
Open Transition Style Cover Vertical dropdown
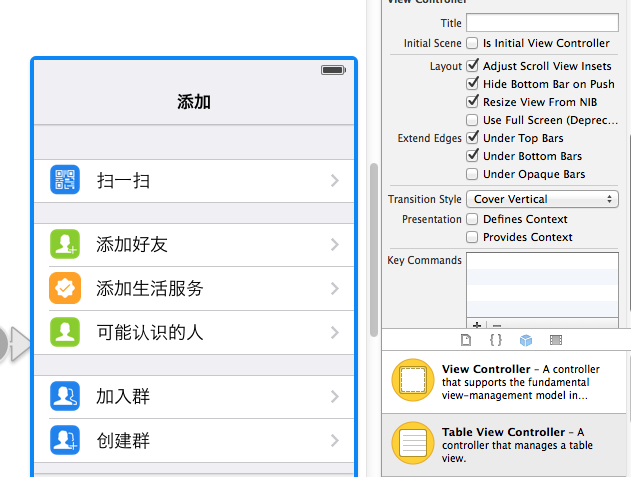[542, 199]
